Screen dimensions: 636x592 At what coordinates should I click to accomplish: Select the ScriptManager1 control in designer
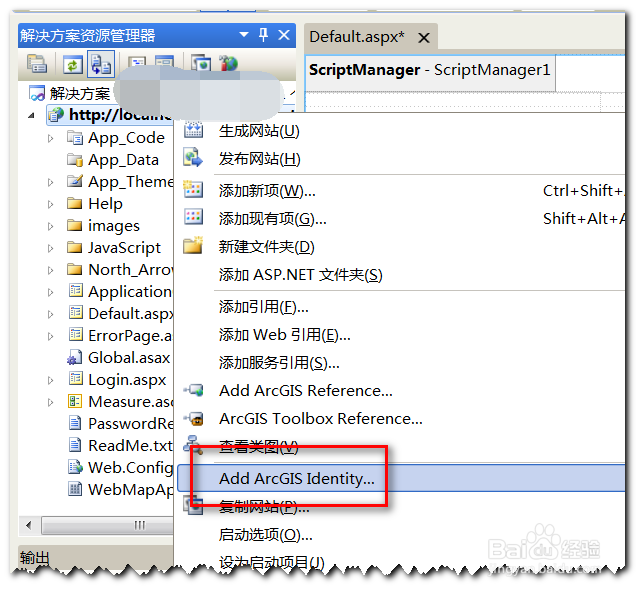pos(430,70)
